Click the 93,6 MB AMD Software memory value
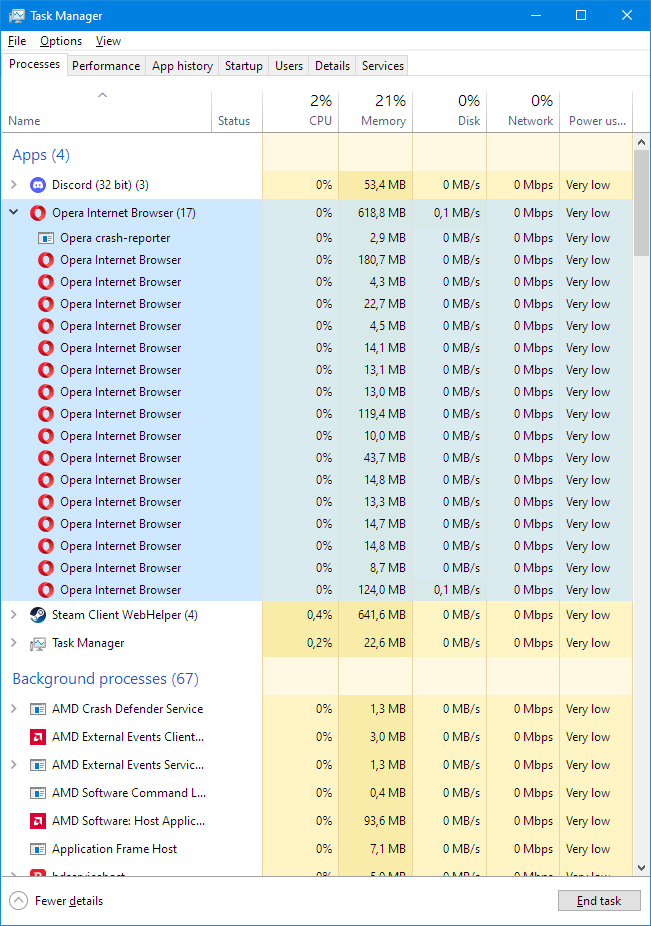 [385, 821]
